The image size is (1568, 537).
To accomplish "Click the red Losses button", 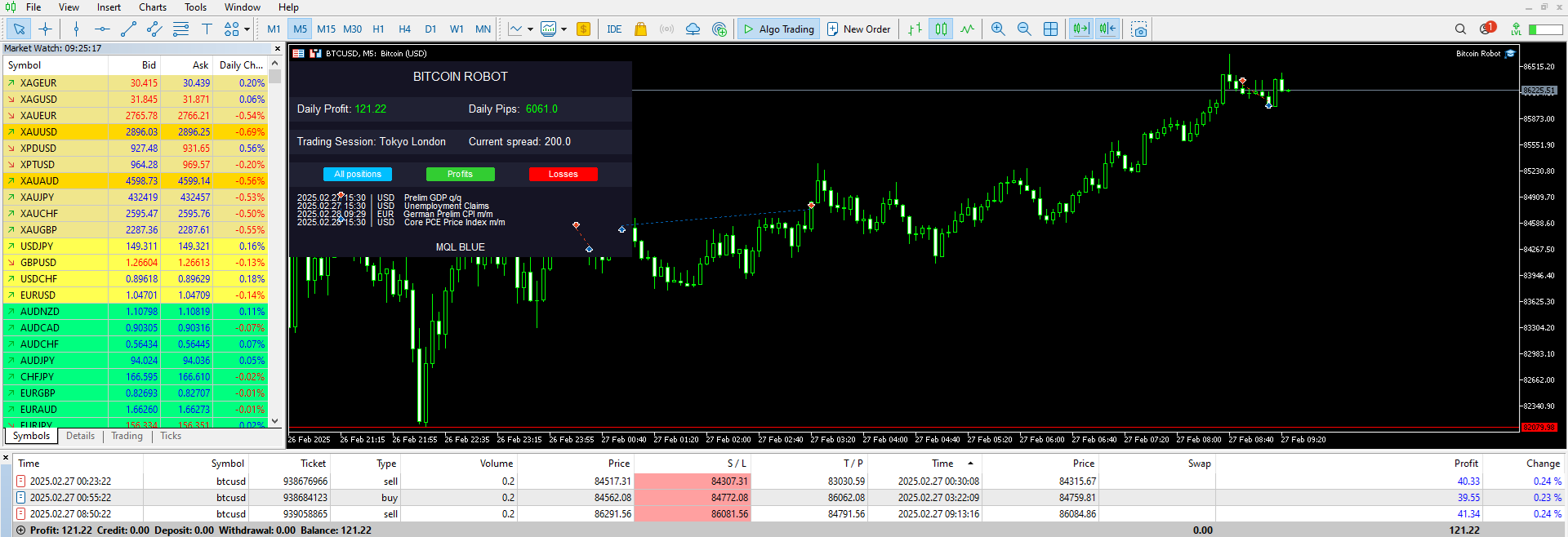I will coord(563,174).
